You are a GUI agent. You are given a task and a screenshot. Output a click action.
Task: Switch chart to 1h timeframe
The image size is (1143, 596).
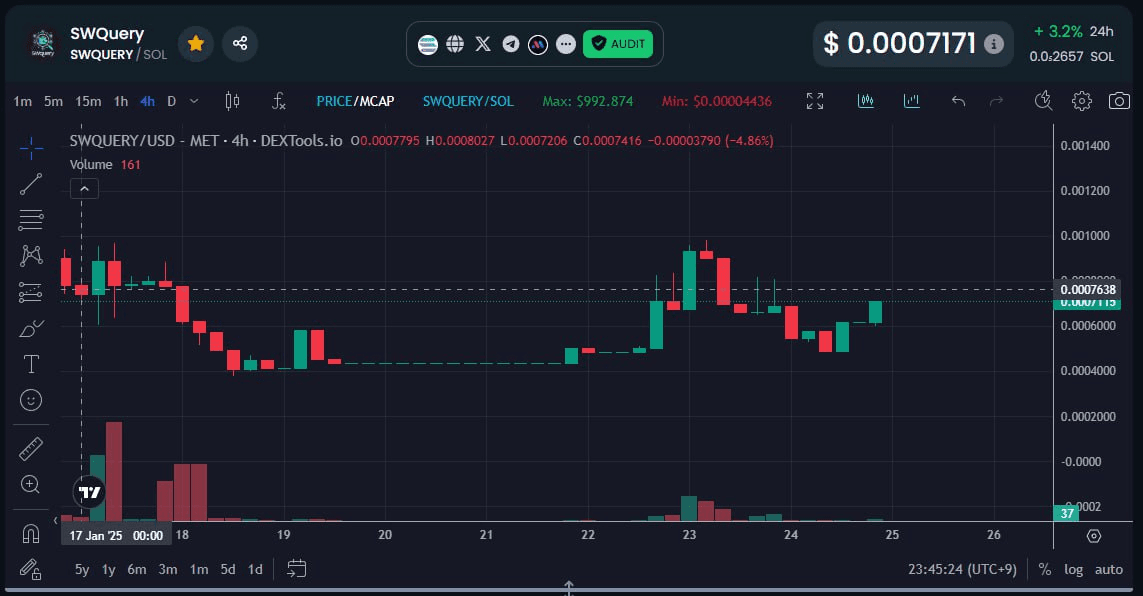121,101
